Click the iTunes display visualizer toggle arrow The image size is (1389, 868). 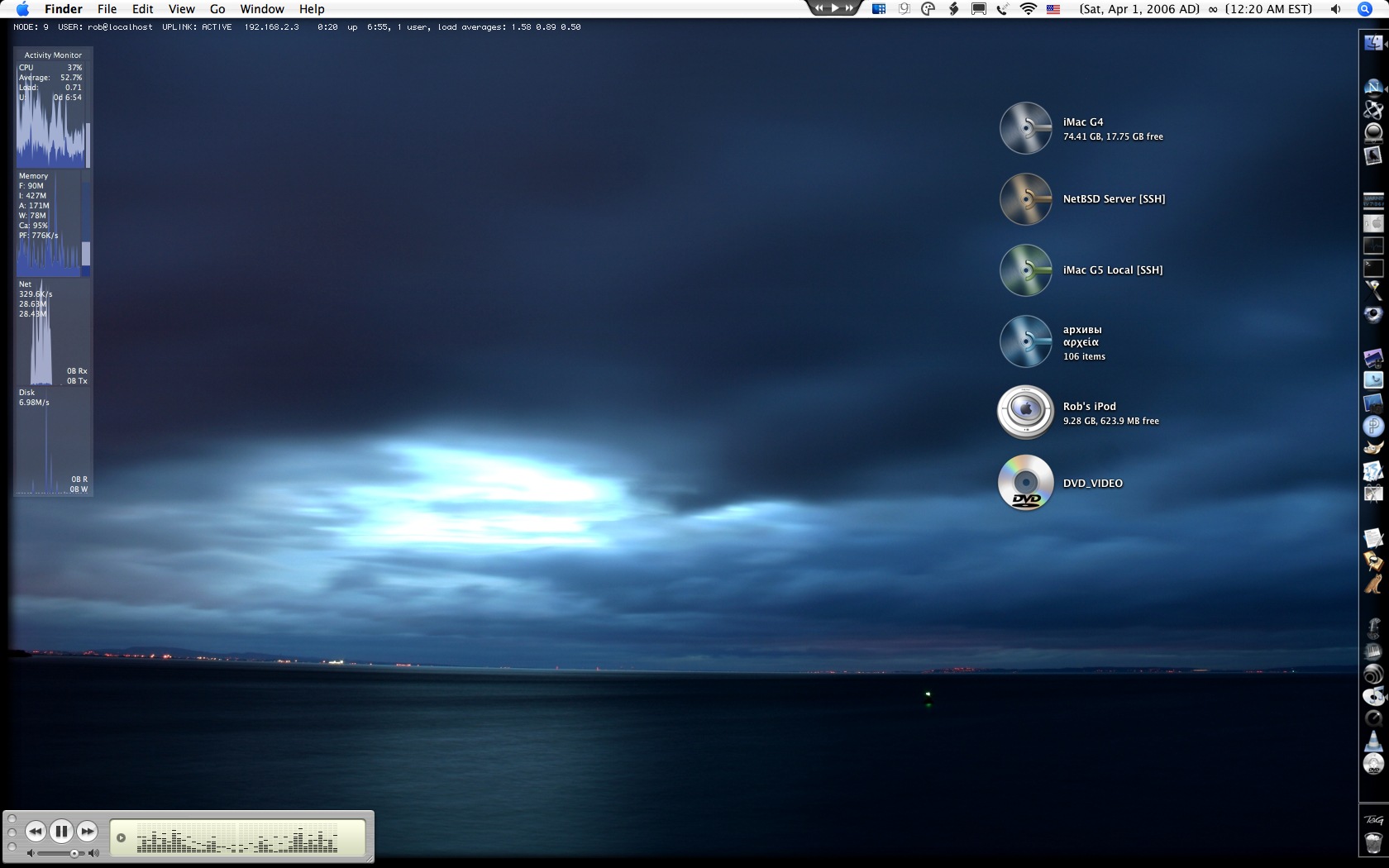point(121,838)
